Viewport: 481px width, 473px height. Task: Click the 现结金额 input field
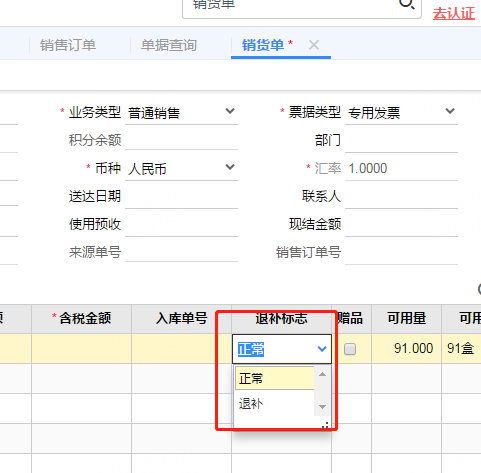(401, 224)
